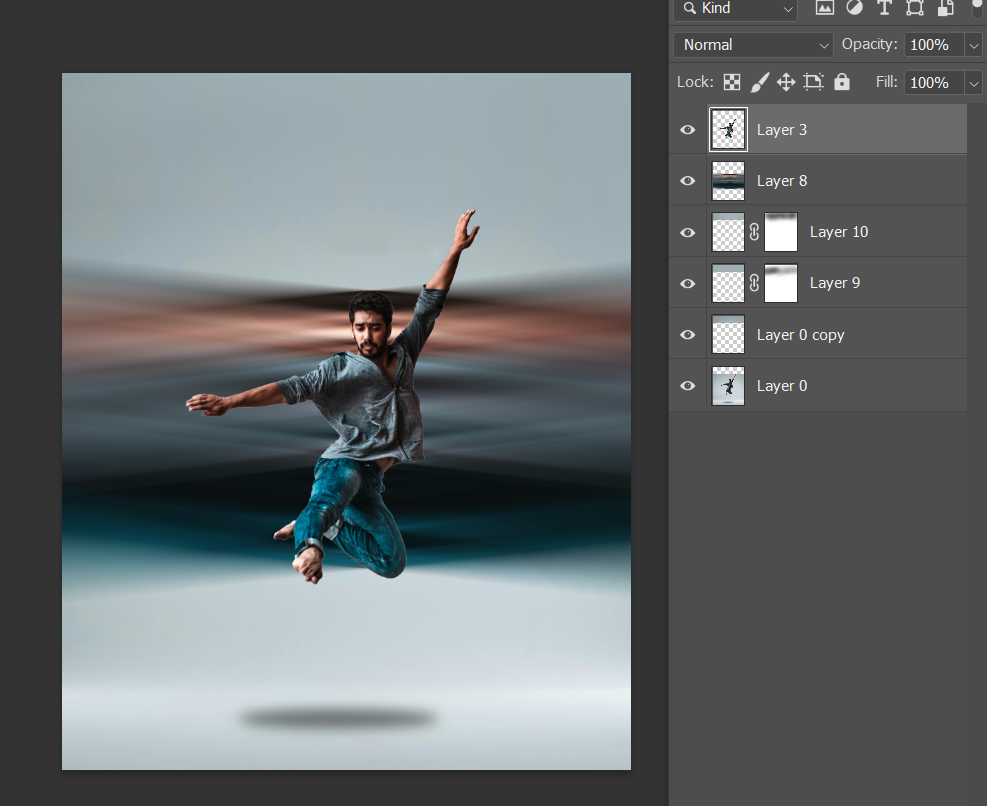Click prevent artboard auto-nesting lock icon
Screen dimensions: 987x806
pyautogui.click(x=813, y=82)
